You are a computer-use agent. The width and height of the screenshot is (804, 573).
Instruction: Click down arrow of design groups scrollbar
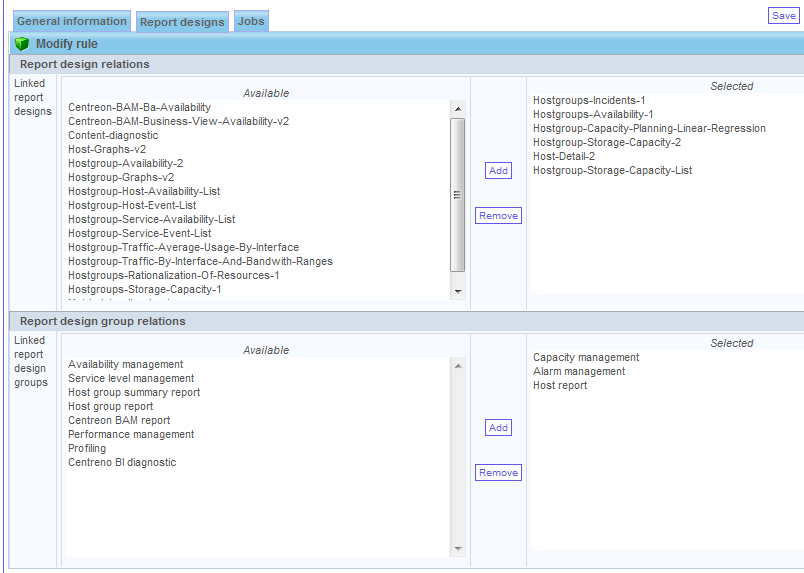point(458,549)
